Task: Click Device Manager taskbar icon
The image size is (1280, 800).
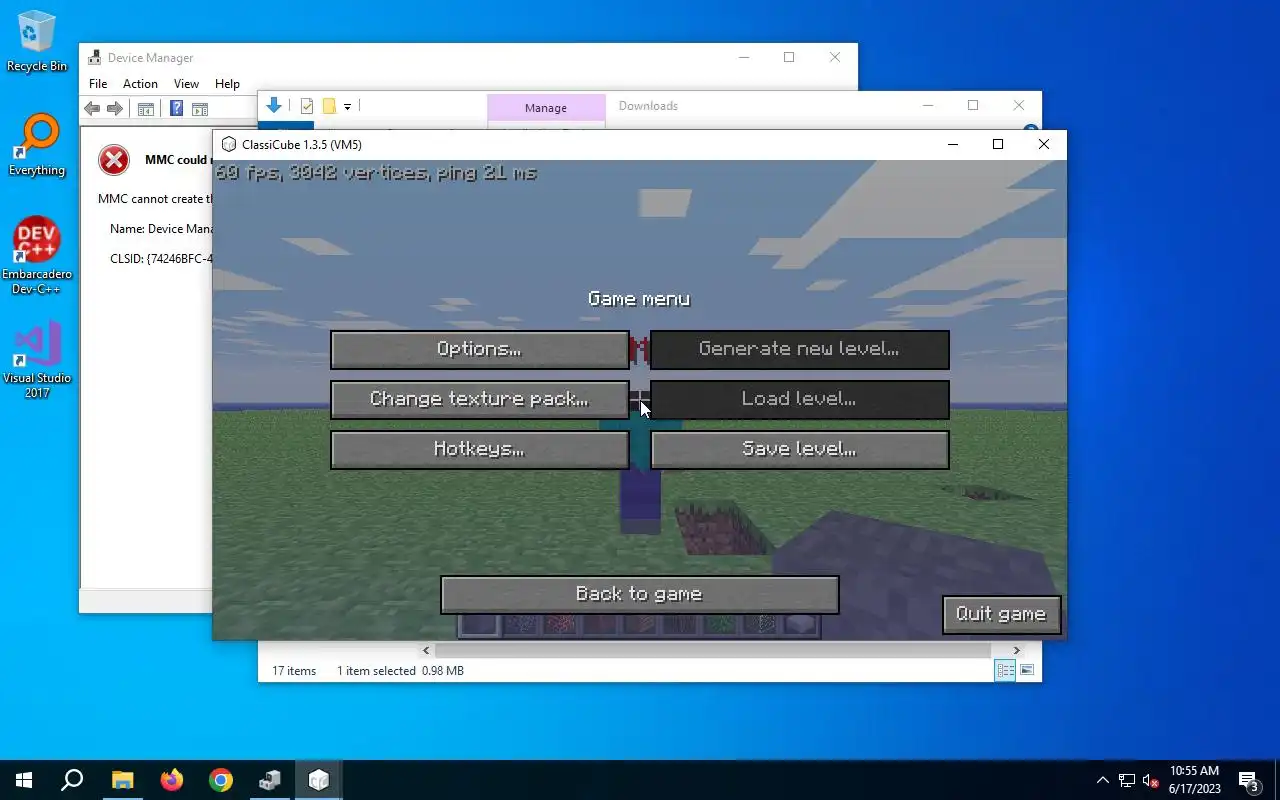Action: 270,780
